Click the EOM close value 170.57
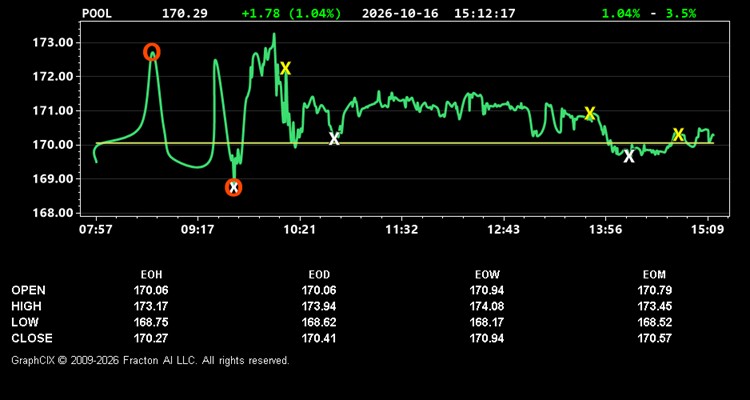750x400 pixels. (x=655, y=338)
